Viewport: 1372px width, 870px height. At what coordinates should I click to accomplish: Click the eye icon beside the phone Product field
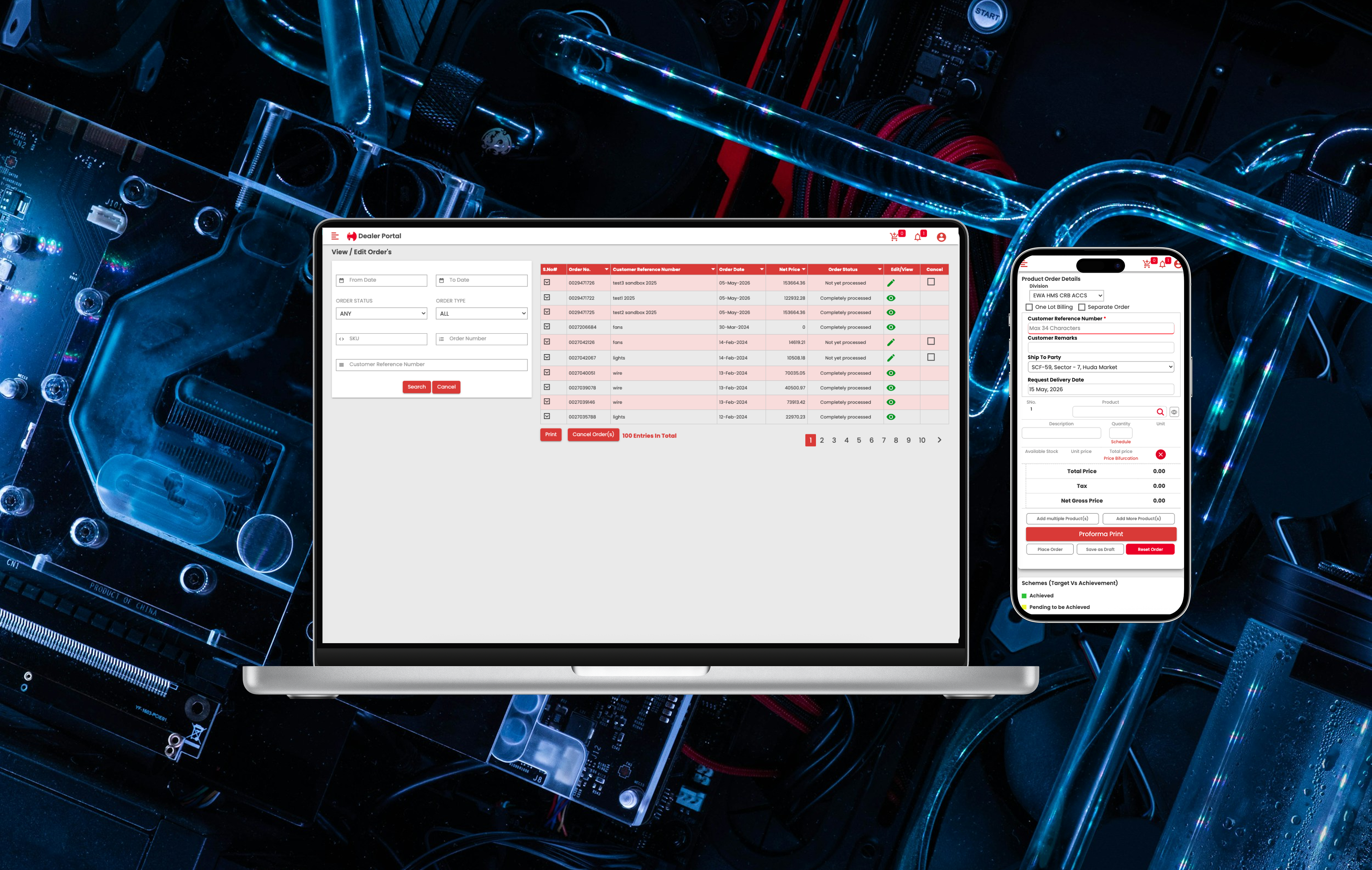(1174, 412)
